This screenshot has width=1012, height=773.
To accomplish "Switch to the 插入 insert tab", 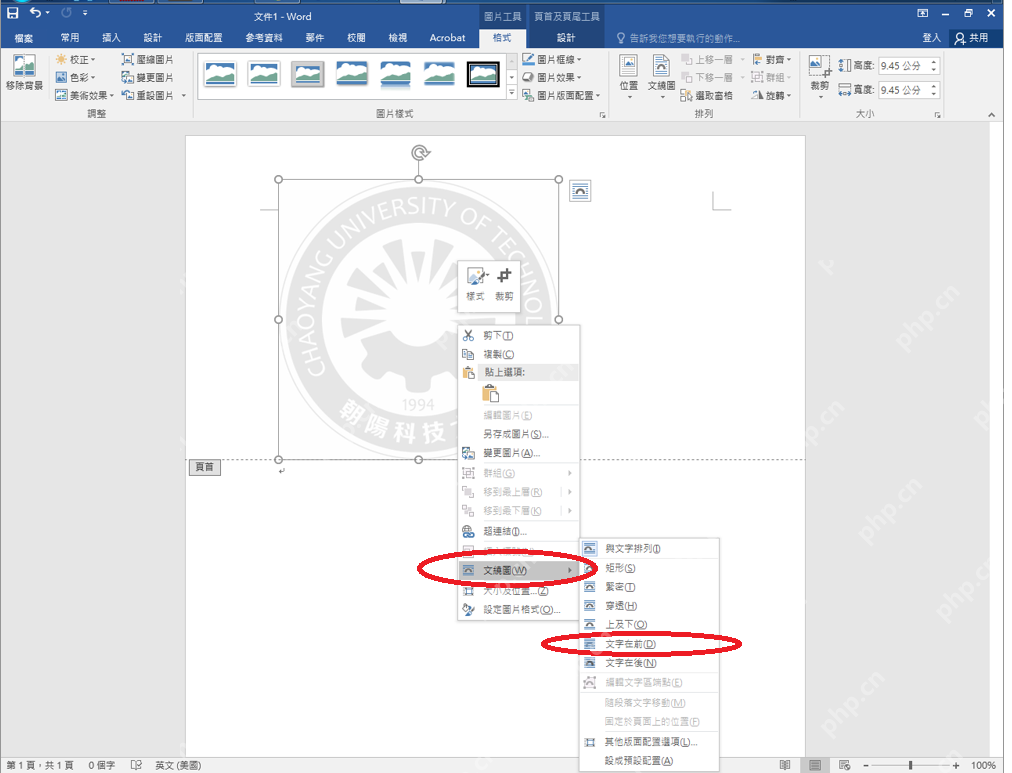I will (111, 38).
